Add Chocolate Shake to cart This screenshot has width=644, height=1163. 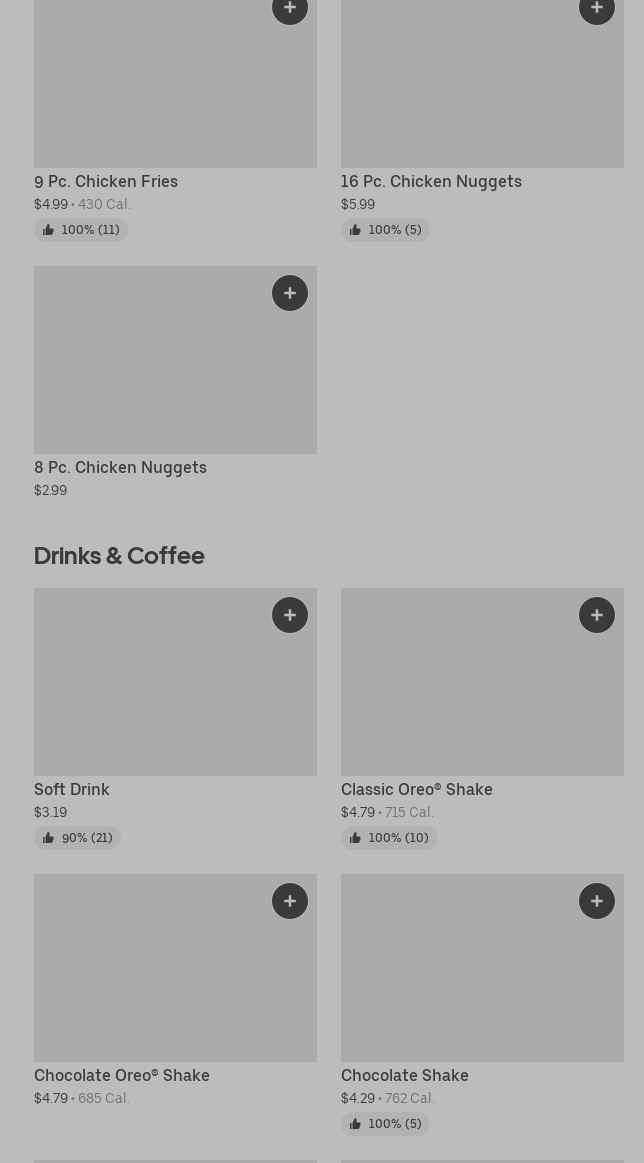point(597,901)
